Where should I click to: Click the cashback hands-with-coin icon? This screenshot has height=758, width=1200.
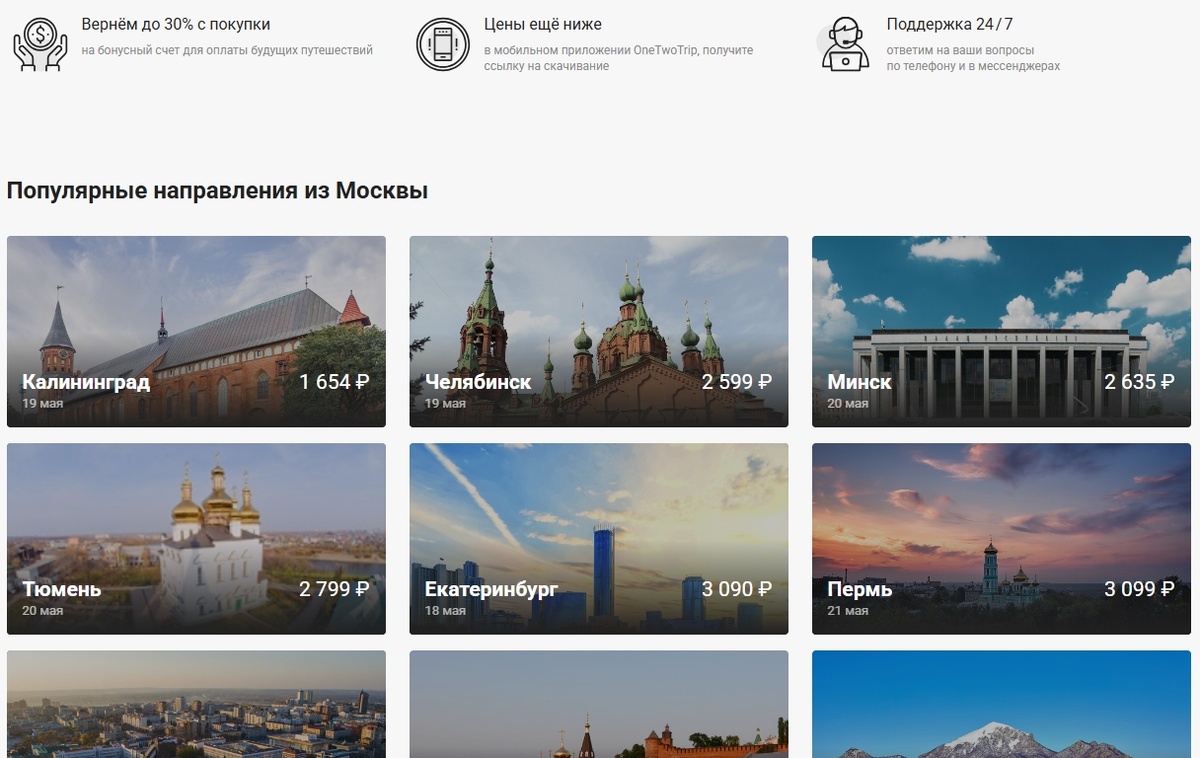pos(40,44)
